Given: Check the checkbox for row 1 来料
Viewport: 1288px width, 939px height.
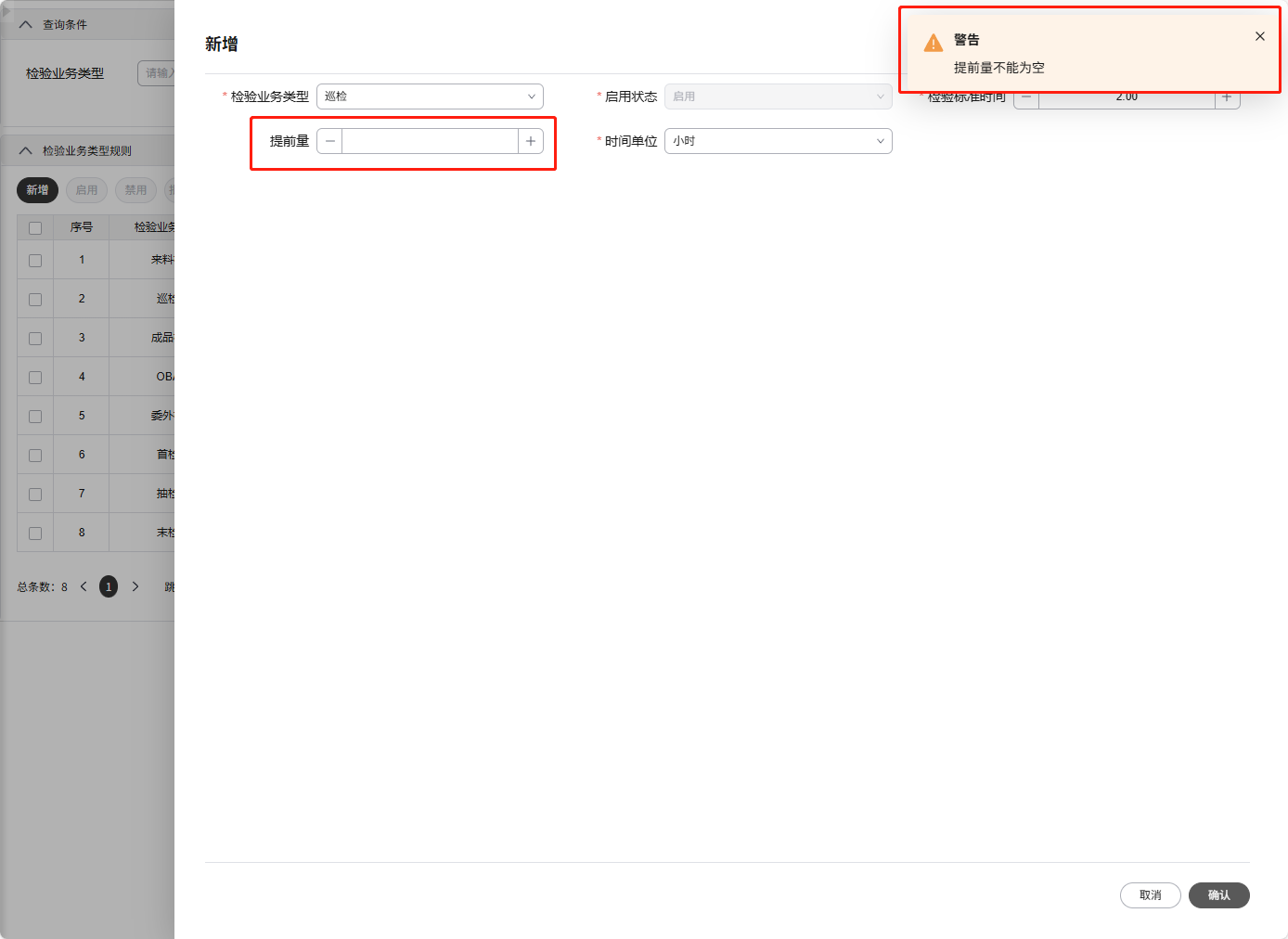Looking at the screenshot, I should pyautogui.click(x=34, y=261).
